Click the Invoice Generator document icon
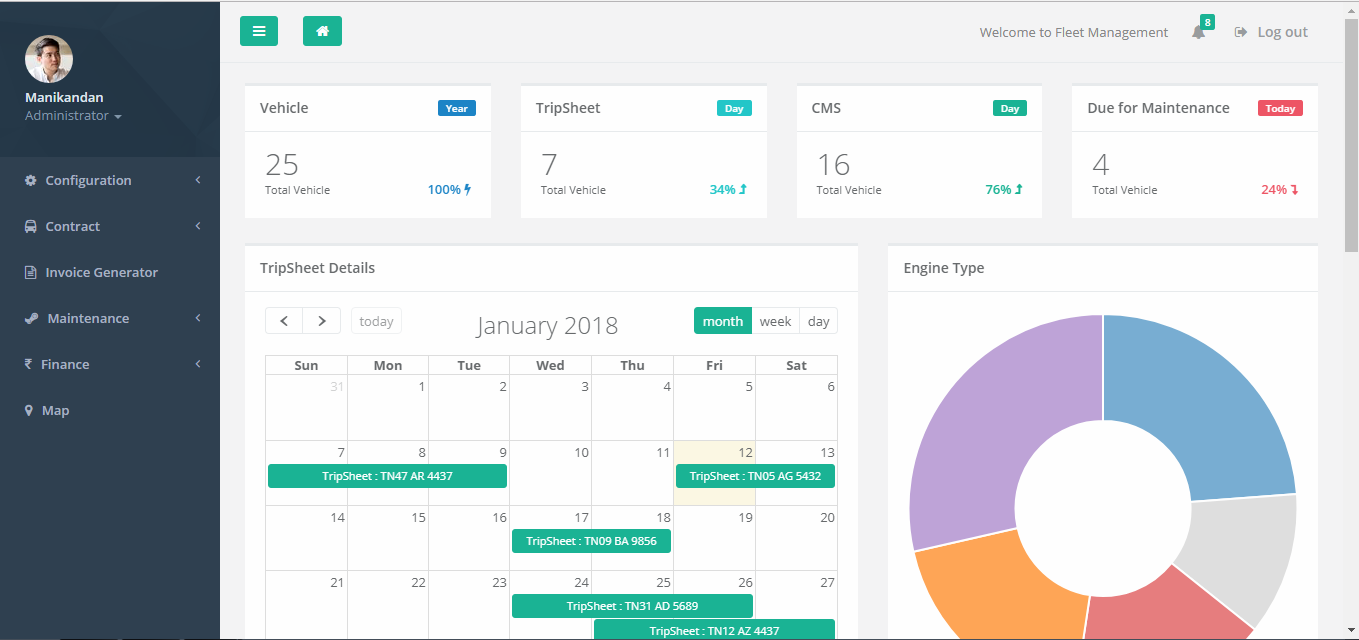This screenshot has width=1359, height=640. click(x=30, y=272)
